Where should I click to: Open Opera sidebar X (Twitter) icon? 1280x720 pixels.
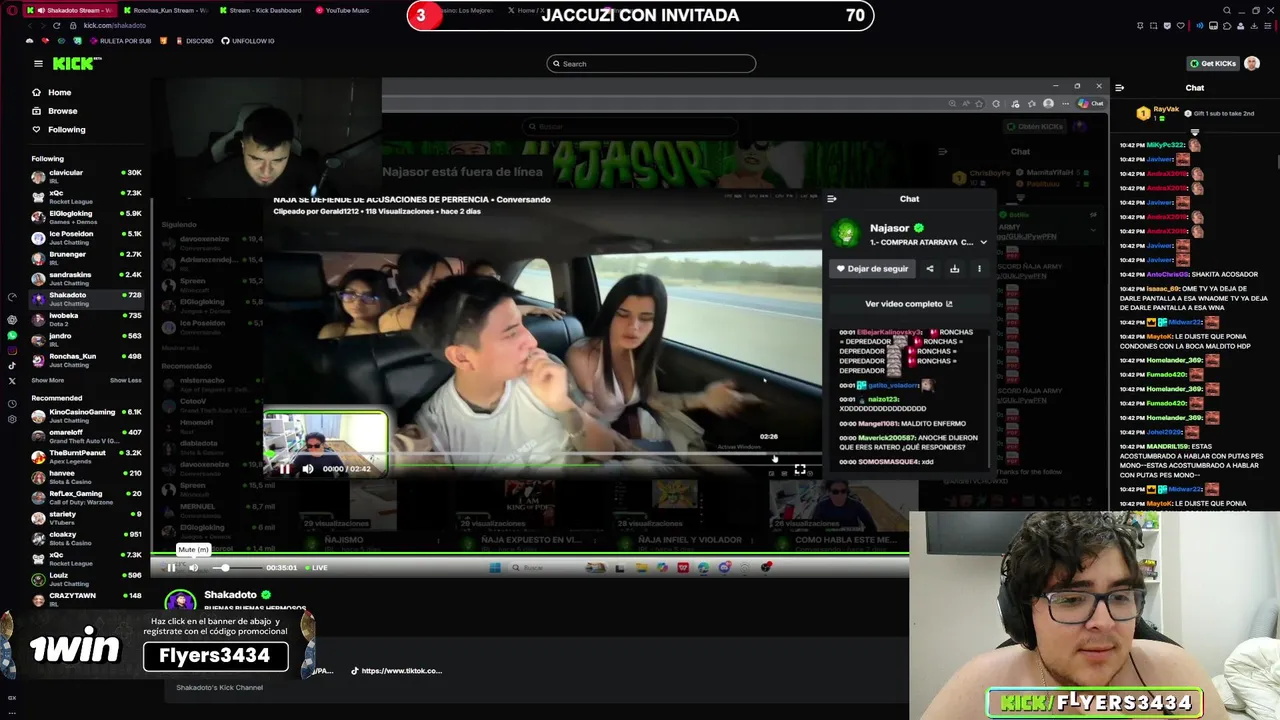(12, 381)
